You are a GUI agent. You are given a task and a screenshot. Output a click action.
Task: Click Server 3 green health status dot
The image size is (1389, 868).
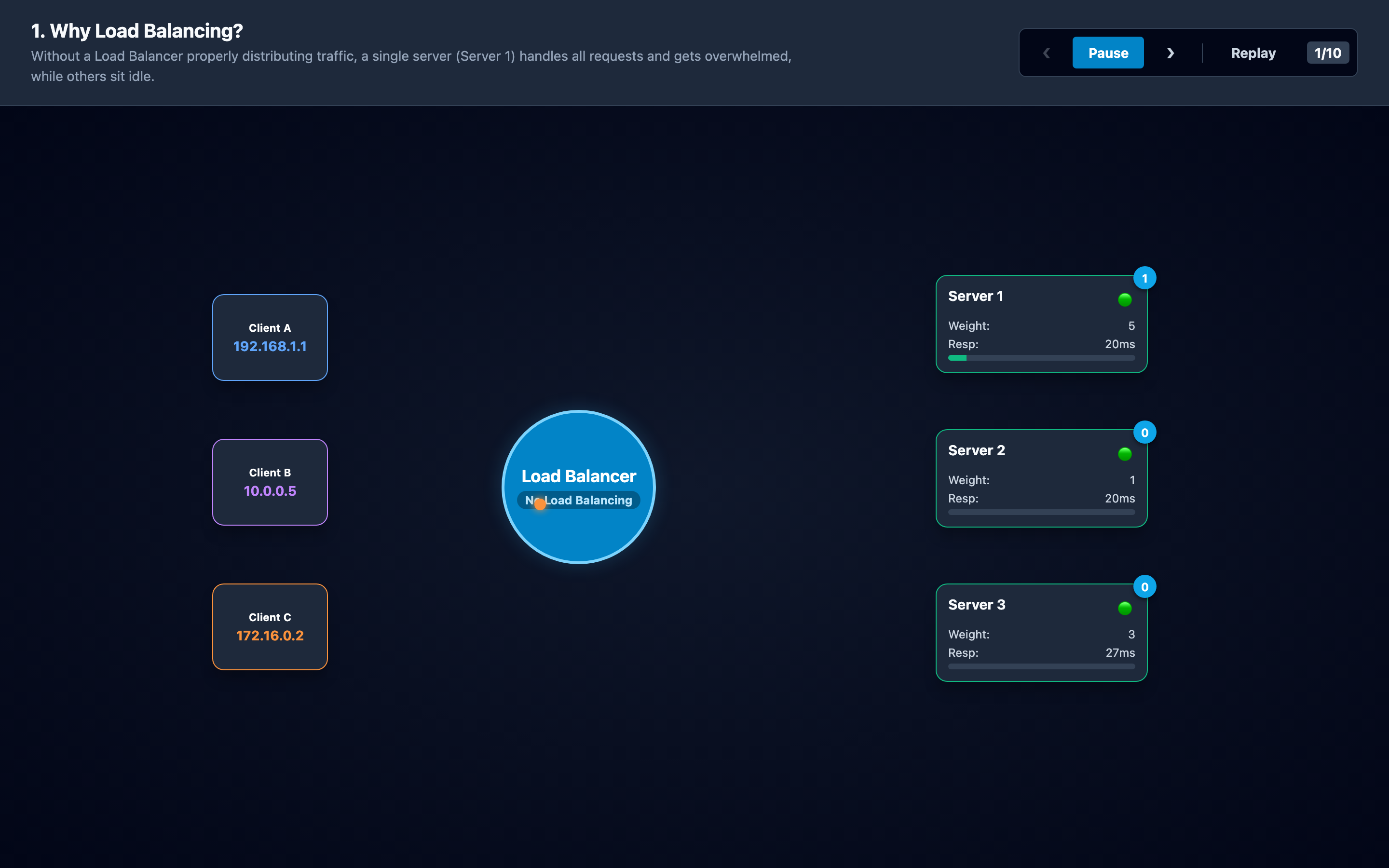click(1125, 608)
